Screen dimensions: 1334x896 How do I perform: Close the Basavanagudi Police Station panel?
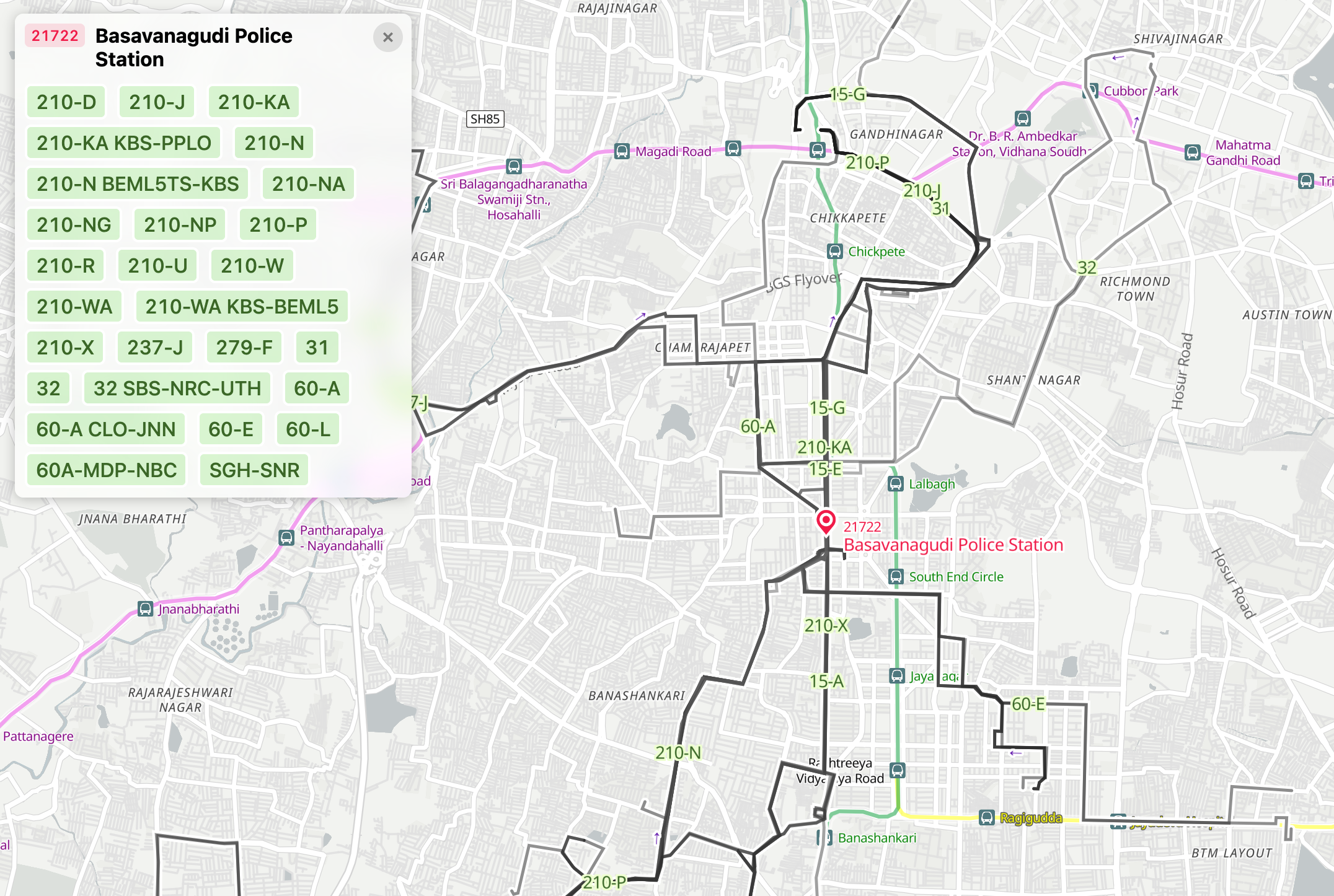pyautogui.click(x=389, y=38)
